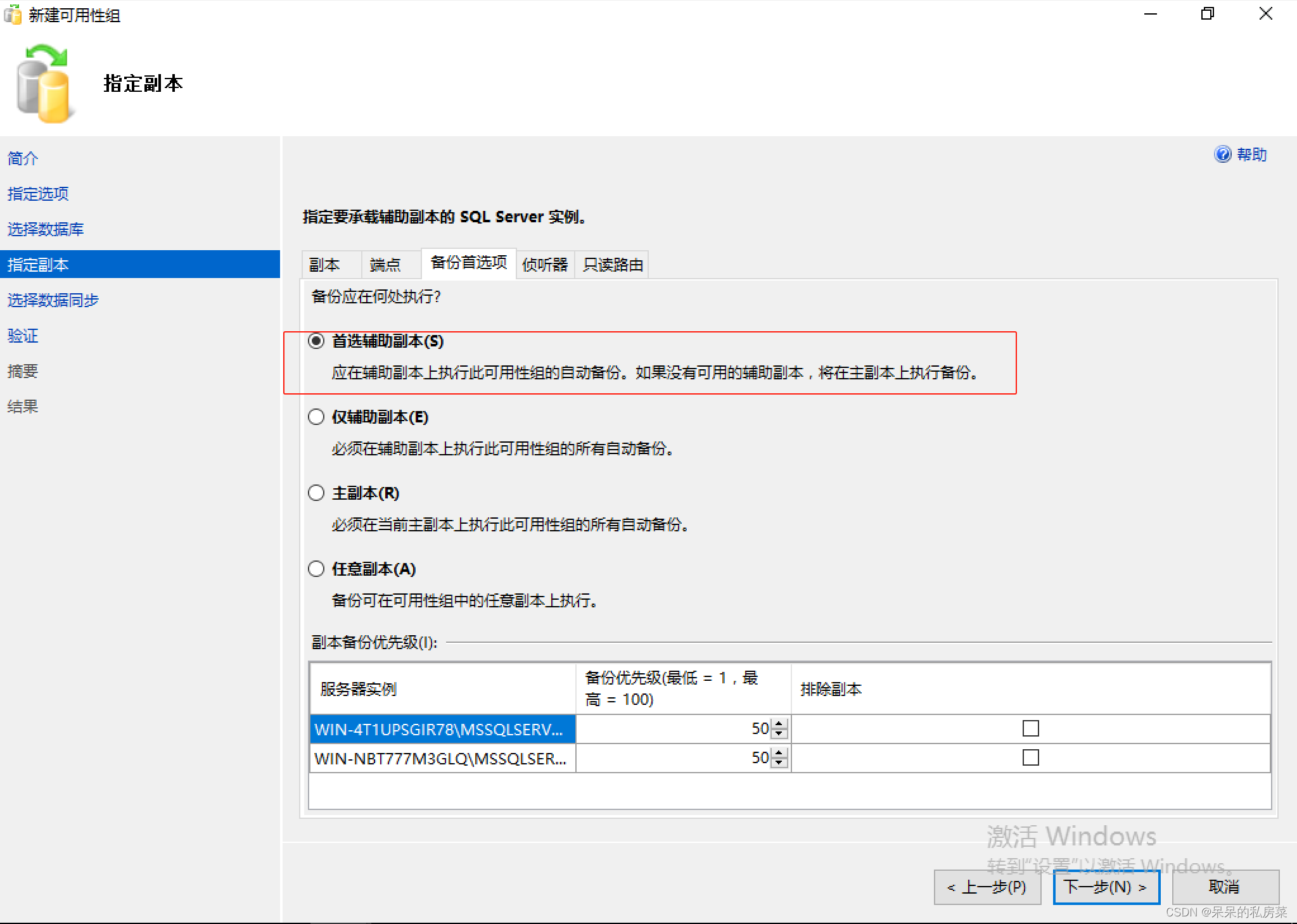This screenshot has height=924, width=1297.
Task: Select 首选辅助副本(S) radio button
Action: click(x=316, y=341)
